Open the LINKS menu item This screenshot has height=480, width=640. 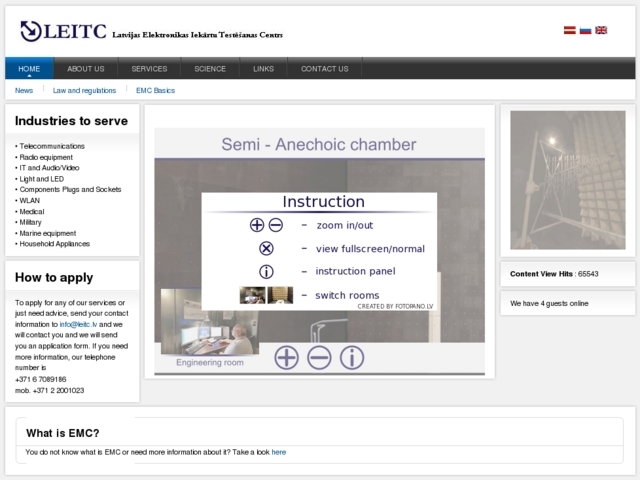coord(264,69)
